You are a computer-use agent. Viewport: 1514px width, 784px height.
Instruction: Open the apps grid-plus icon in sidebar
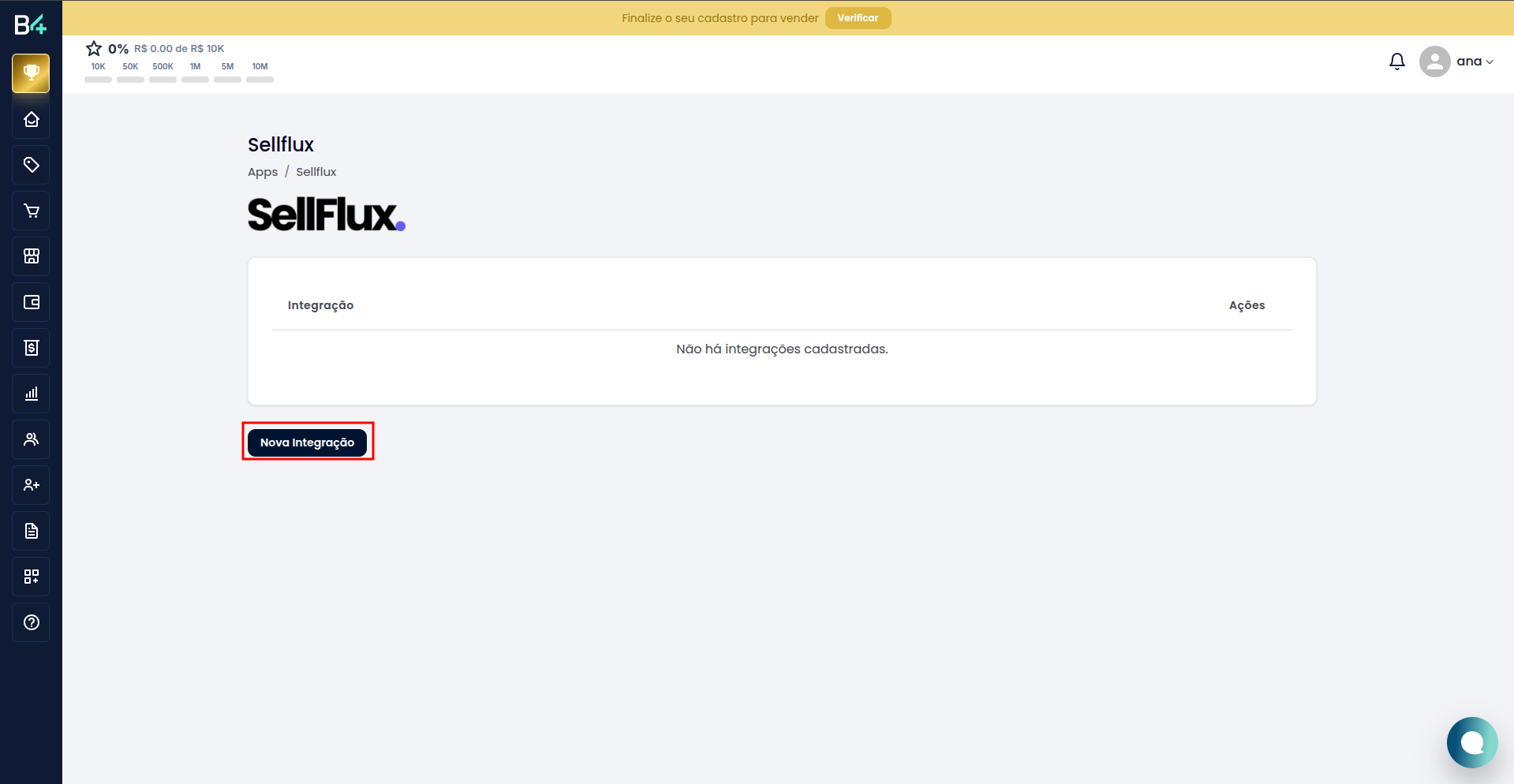click(x=31, y=577)
